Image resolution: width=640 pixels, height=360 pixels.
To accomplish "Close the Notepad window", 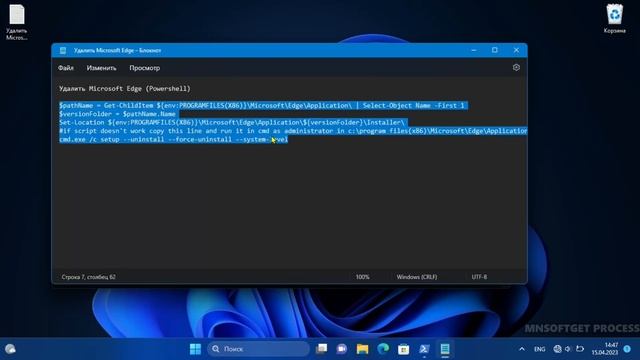I will click(x=516, y=50).
